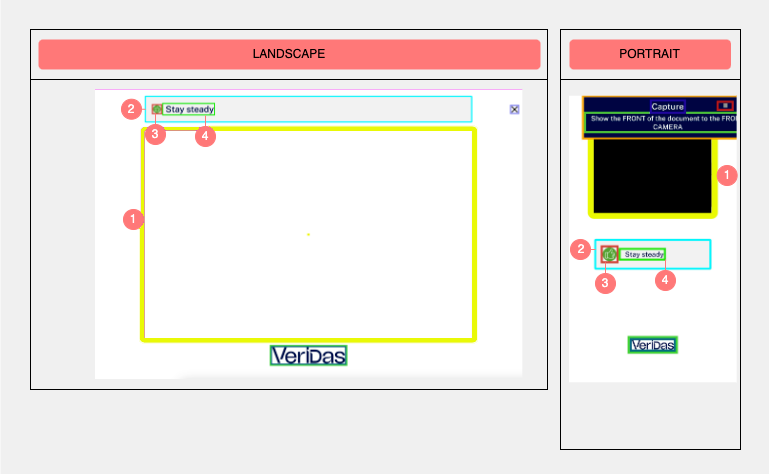
Task: Click the "Show the FRONT of the document" instruction
Action: pyautogui.click(x=662, y=122)
